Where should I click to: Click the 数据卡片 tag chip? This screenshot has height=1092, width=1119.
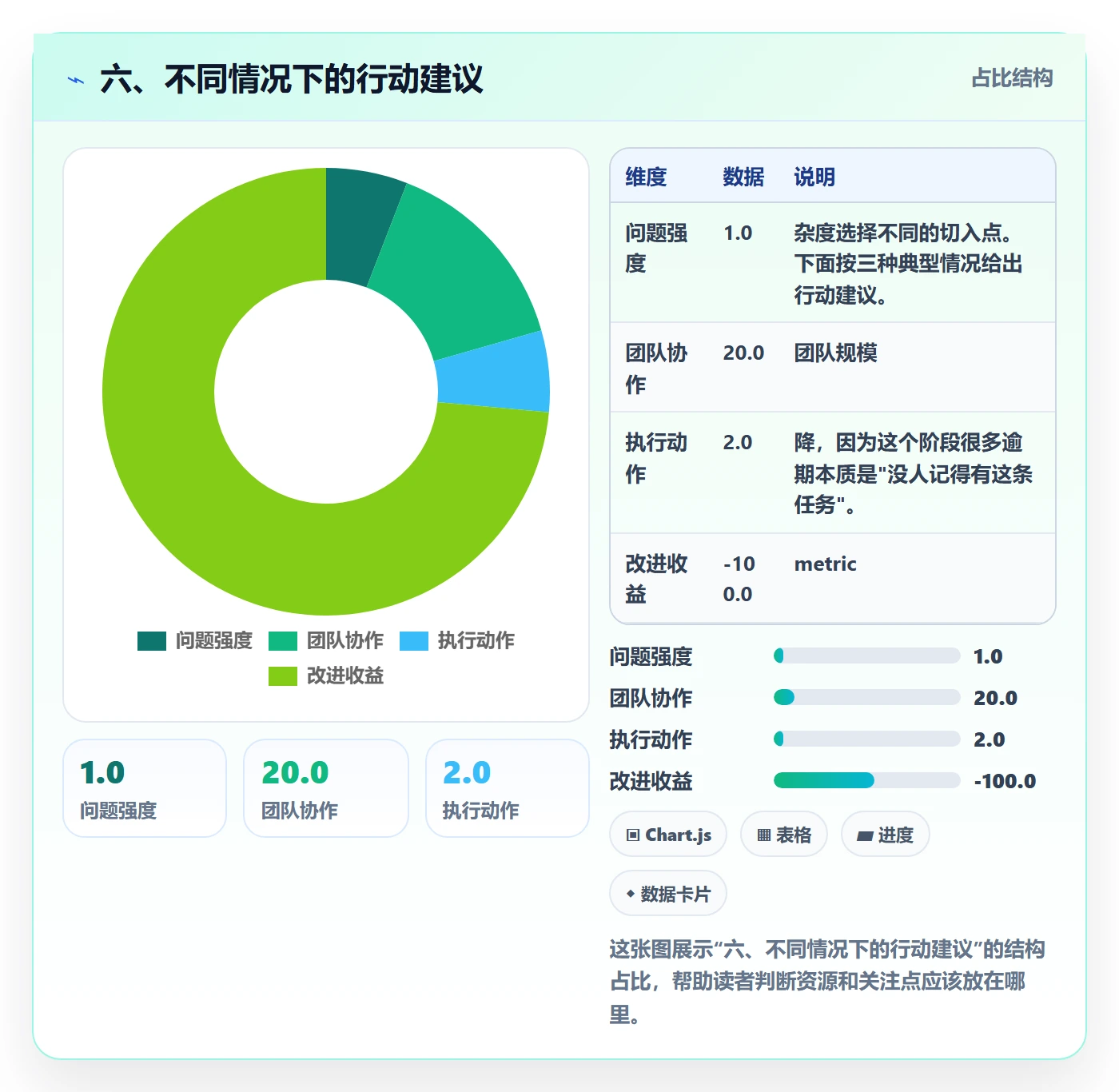(668, 894)
